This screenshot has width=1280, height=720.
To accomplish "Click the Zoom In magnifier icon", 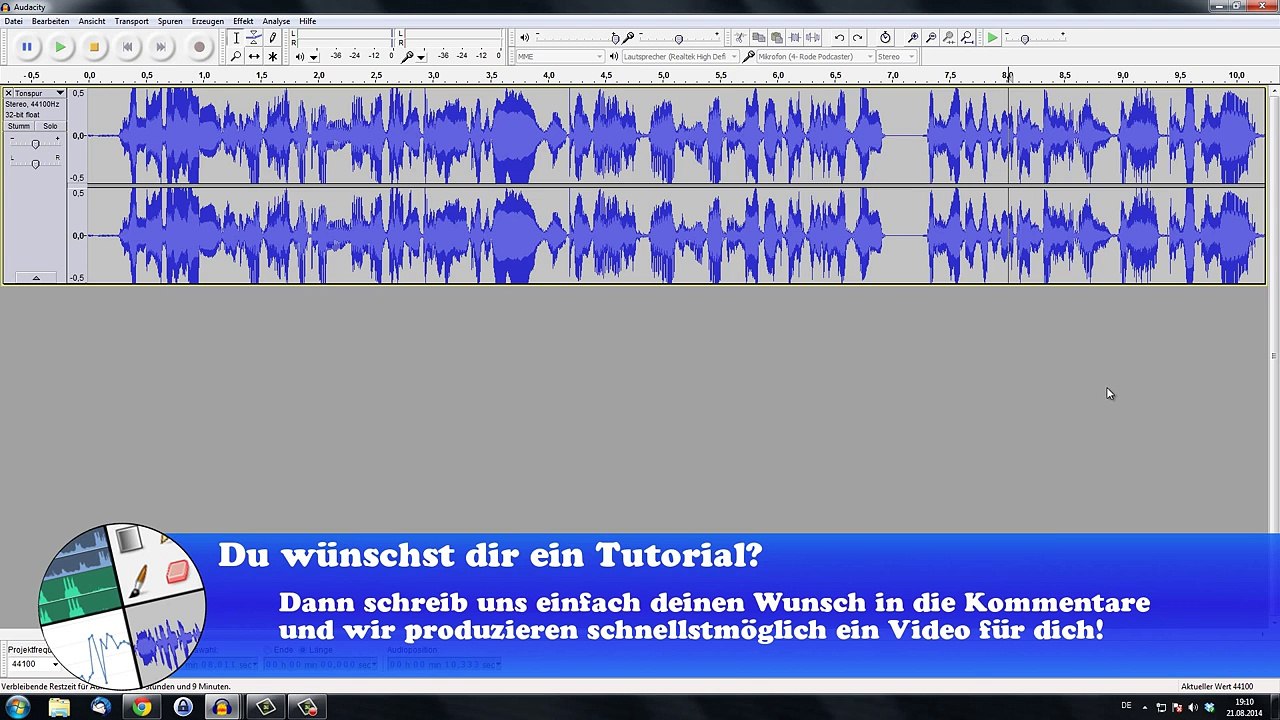I will click(913, 38).
